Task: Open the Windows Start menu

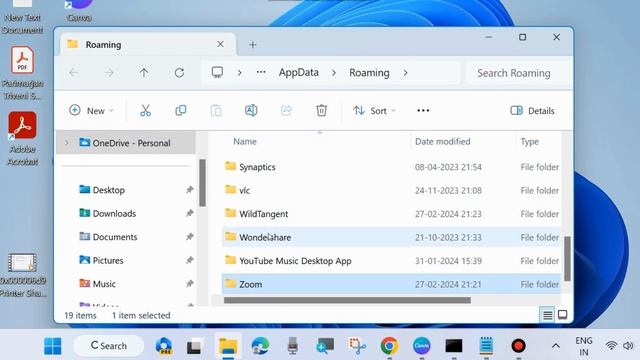Action: point(53,346)
